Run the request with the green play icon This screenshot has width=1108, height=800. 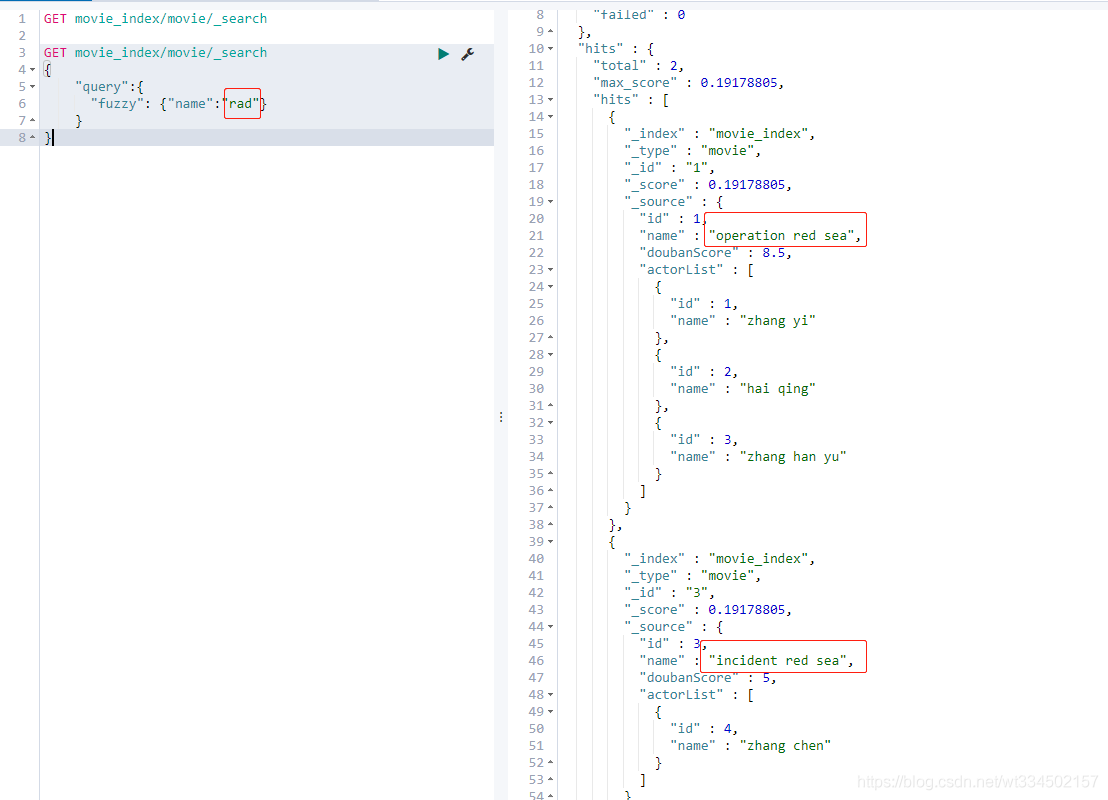[443, 54]
